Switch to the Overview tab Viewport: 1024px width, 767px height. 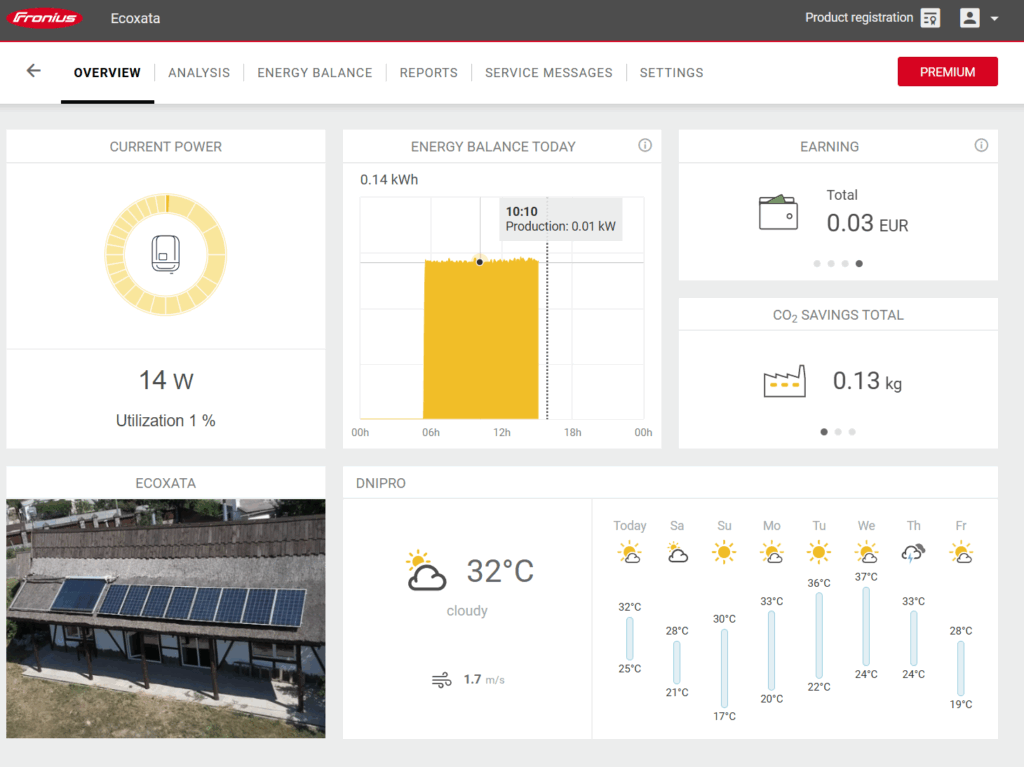tap(107, 73)
